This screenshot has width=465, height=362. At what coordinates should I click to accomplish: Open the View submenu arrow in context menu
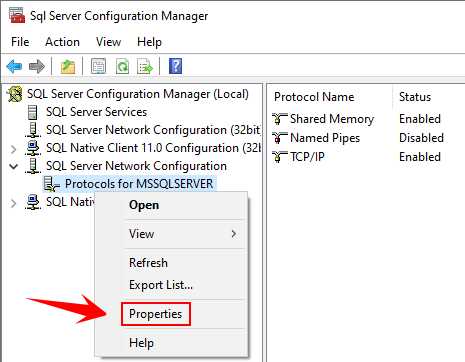(234, 234)
